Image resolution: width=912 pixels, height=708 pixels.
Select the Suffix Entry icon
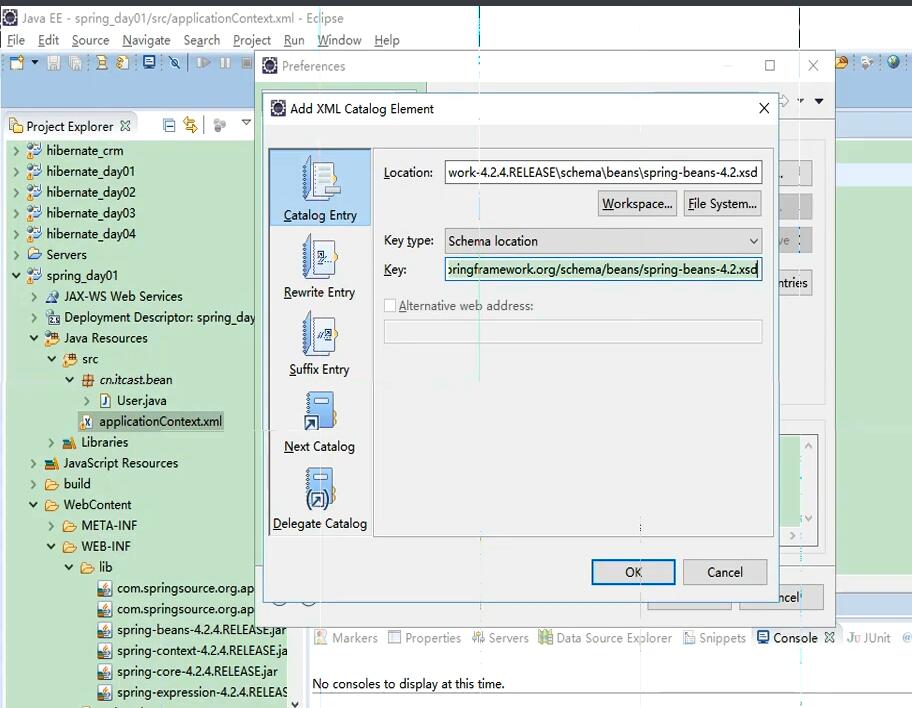319,343
